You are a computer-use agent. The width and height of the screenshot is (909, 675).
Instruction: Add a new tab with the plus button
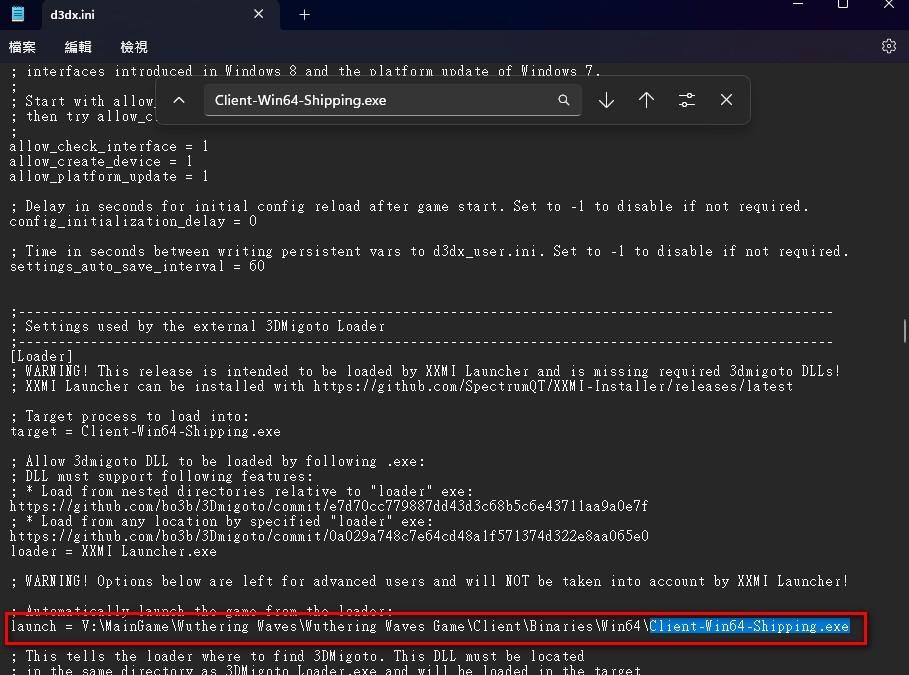304,14
